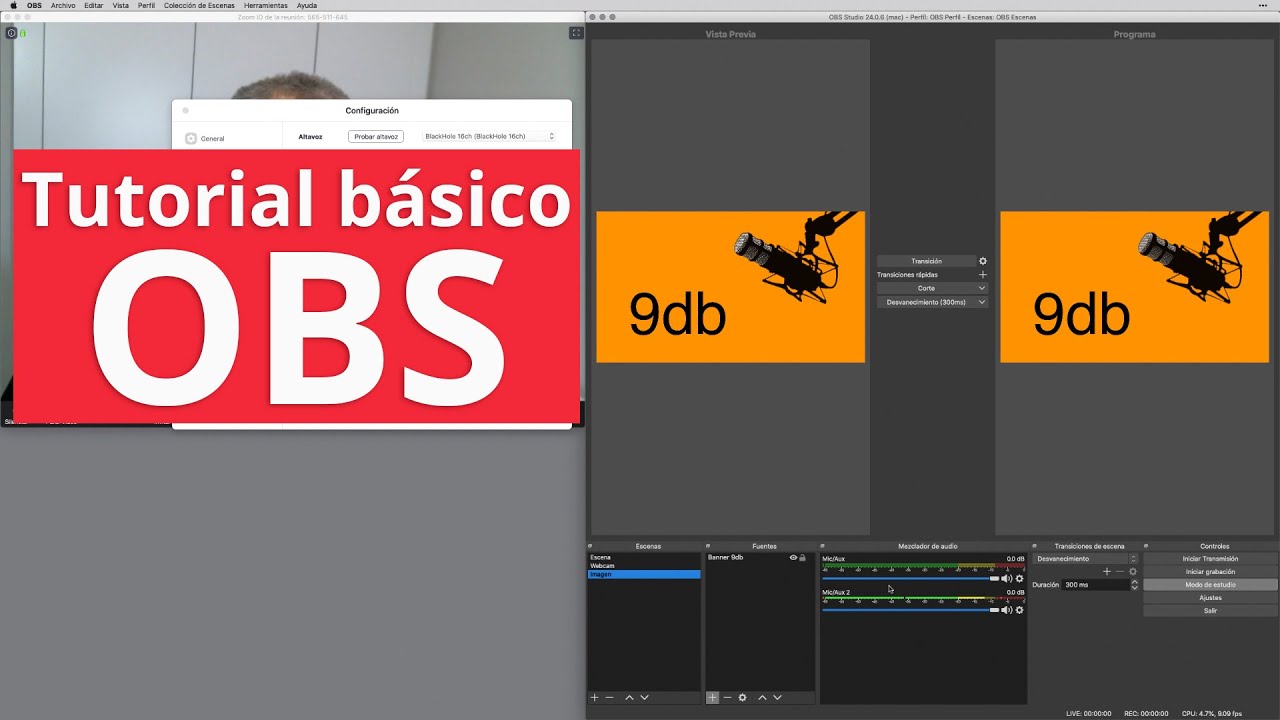Viewport: 1280px width, 720px height.
Task: Open the OBS application menu
Action: pos(34,5)
